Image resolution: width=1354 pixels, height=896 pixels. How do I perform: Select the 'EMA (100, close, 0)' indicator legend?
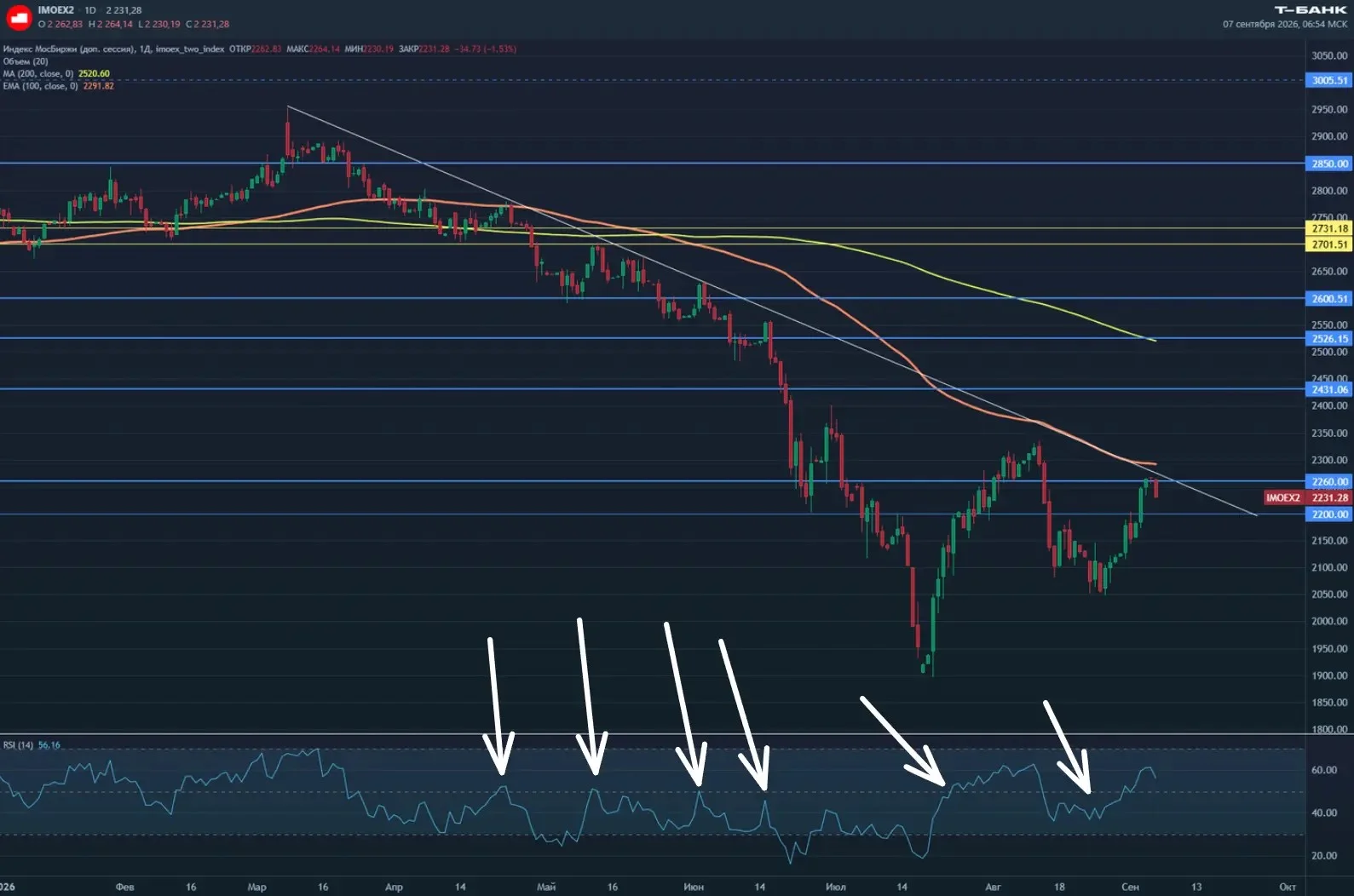41,86
